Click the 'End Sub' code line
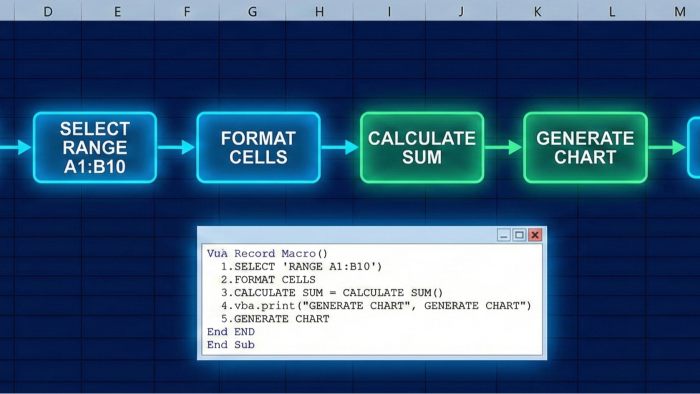This screenshot has height=394, width=700. (x=231, y=344)
